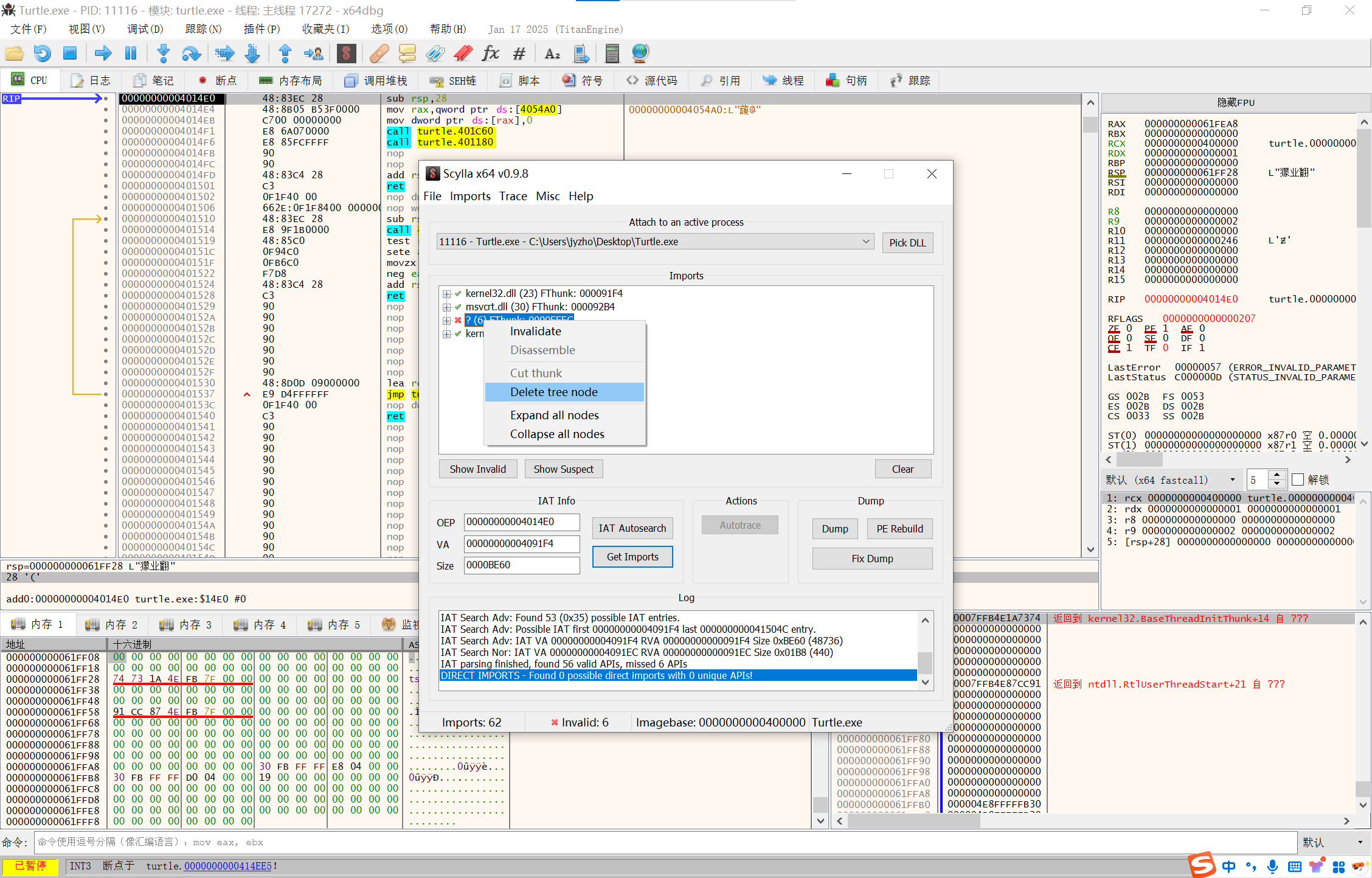Open comments with the speech bubble icon
The height and width of the screenshot is (878, 1372).
(x=407, y=54)
